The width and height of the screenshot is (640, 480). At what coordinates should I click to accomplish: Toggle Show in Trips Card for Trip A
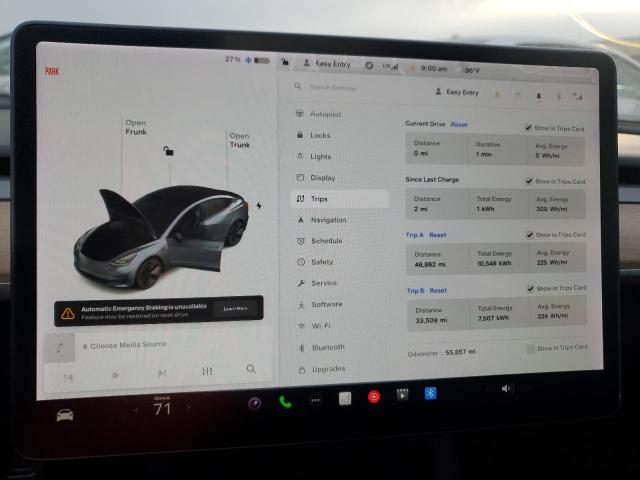click(x=530, y=235)
